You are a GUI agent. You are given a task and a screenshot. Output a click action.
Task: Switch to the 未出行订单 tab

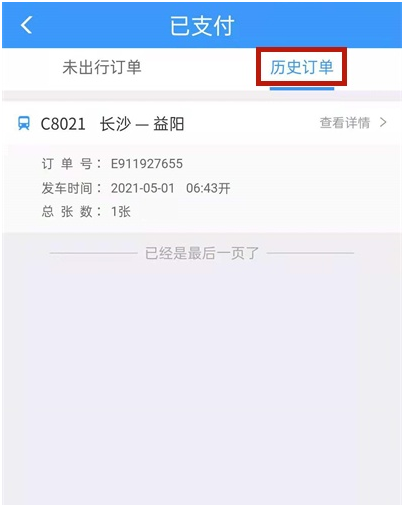[102, 67]
